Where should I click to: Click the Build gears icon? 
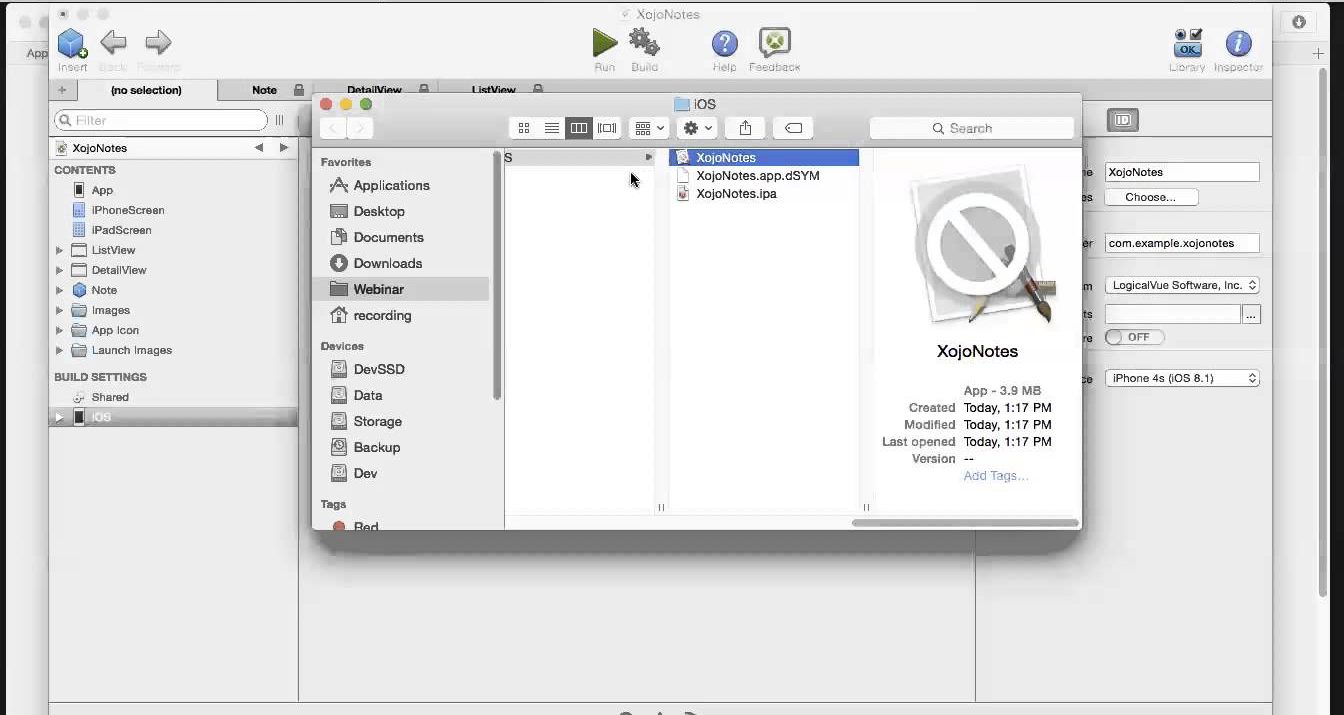tap(644, 43)
